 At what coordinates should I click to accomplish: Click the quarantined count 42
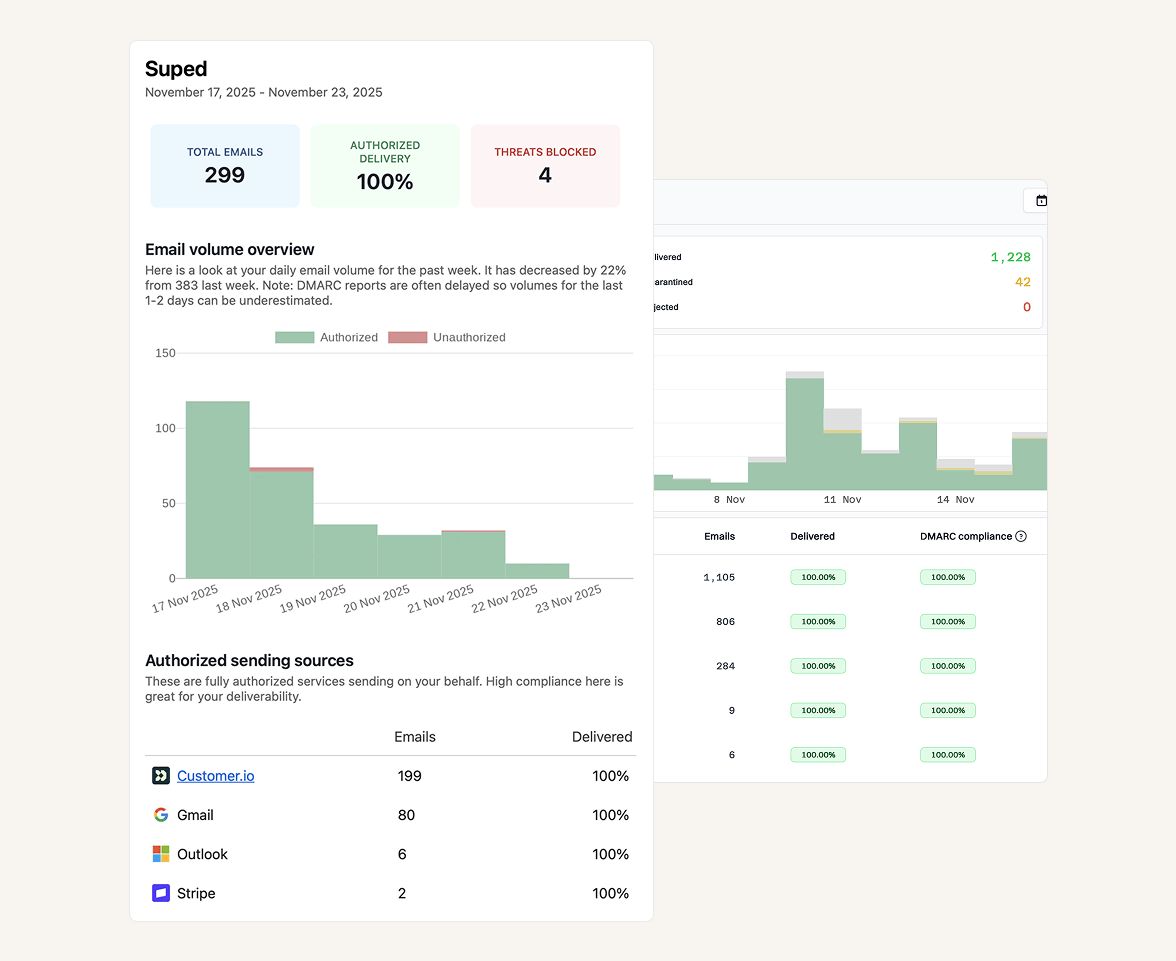click(1022, 282)
